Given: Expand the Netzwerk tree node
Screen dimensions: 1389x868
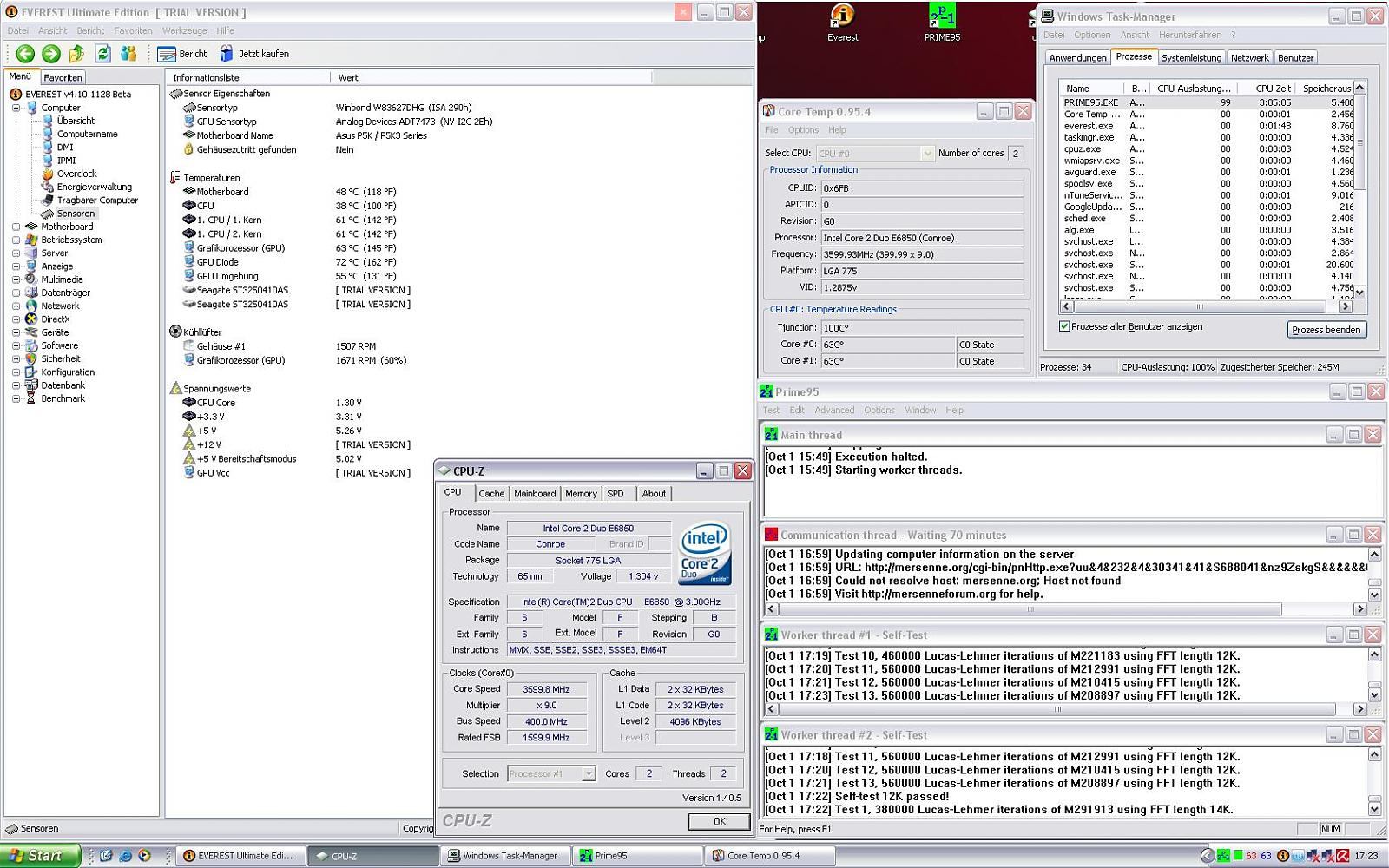Looking at the screenshot, I should click(16, 306).
